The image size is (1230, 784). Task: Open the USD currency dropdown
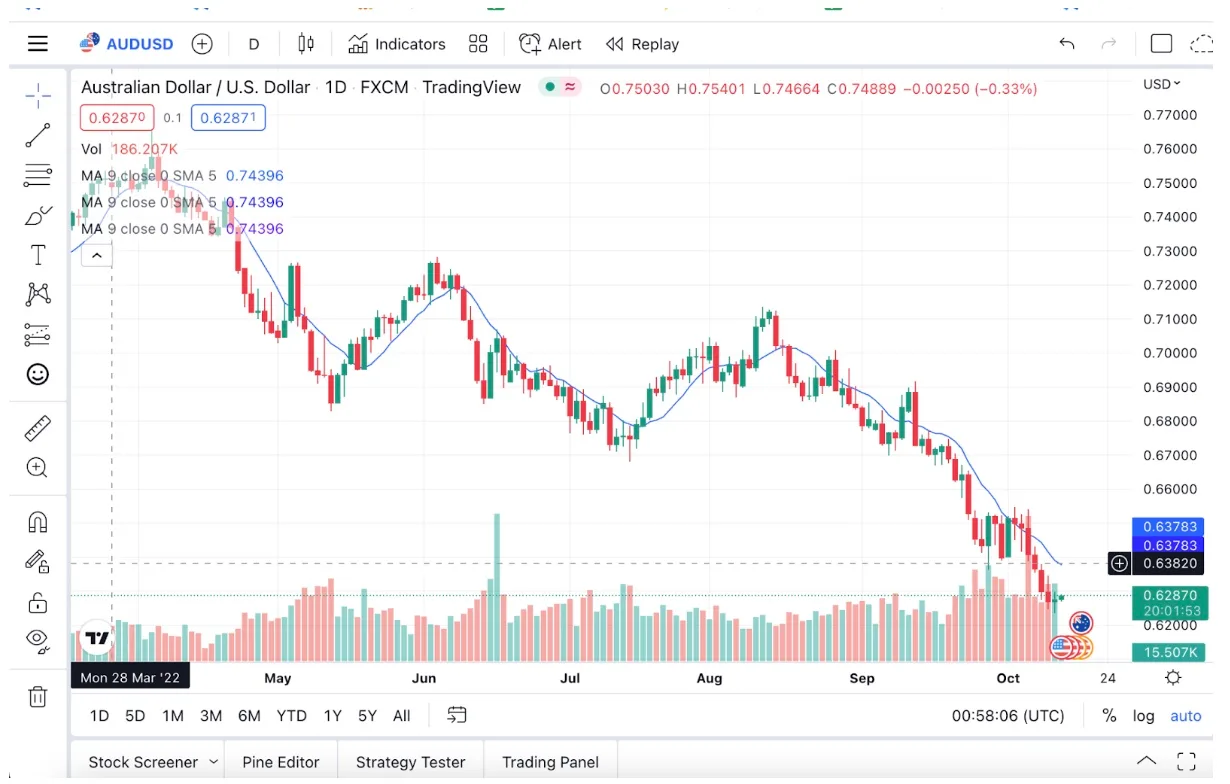pos(1162,84)
